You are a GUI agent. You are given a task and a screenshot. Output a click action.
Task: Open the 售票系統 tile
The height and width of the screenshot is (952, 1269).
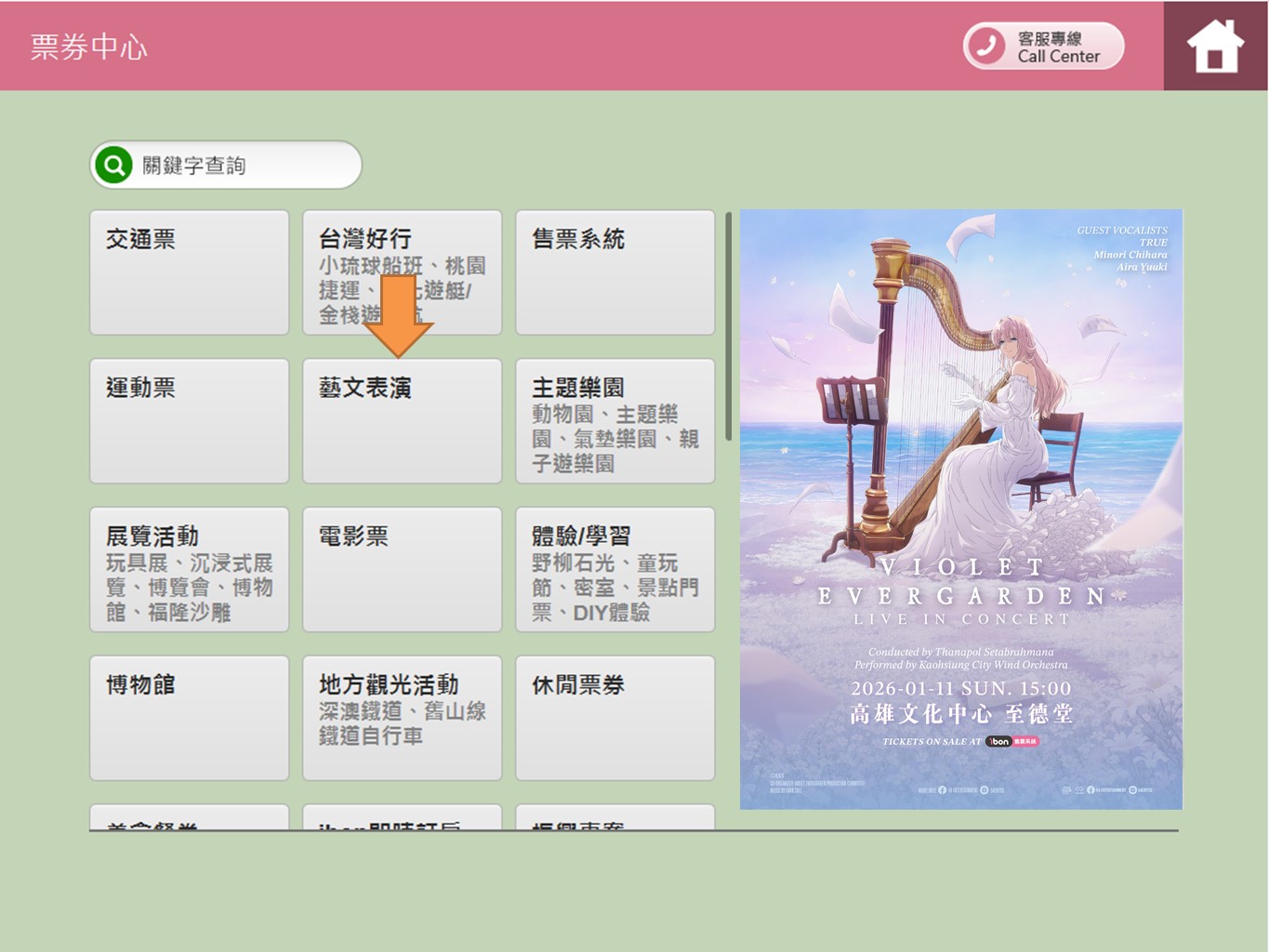pyautogui.click(x=615, y=272)
